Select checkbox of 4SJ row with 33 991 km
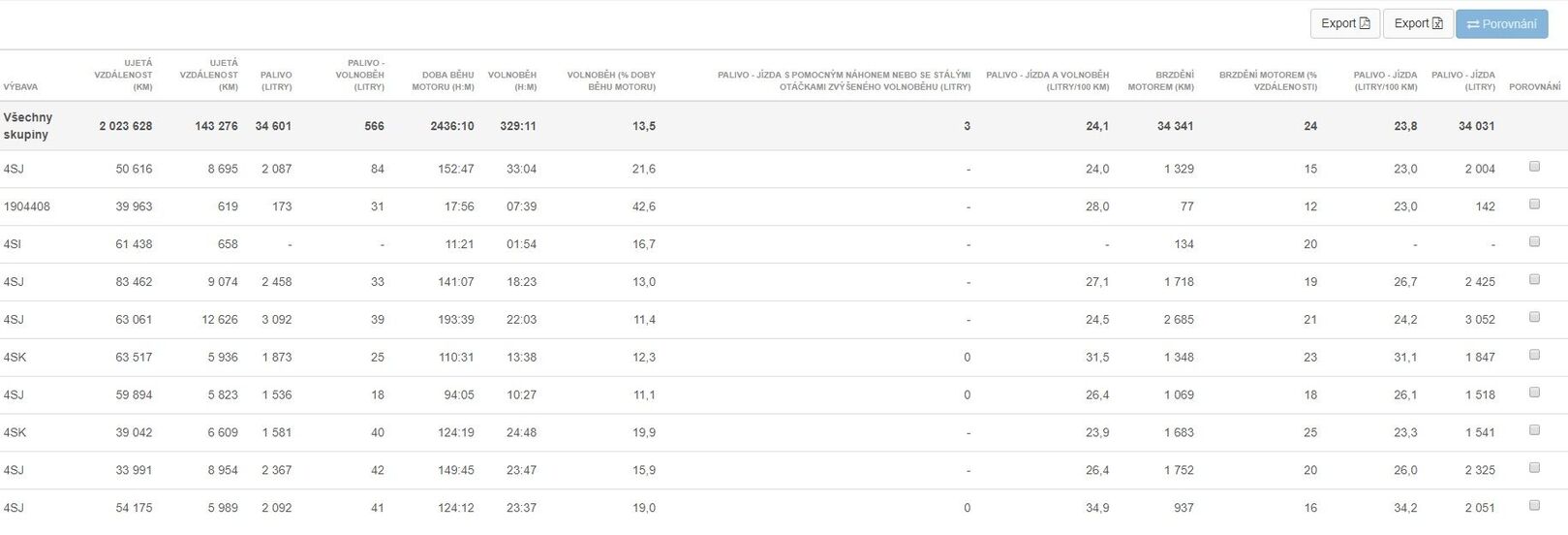 point(1534,468)
